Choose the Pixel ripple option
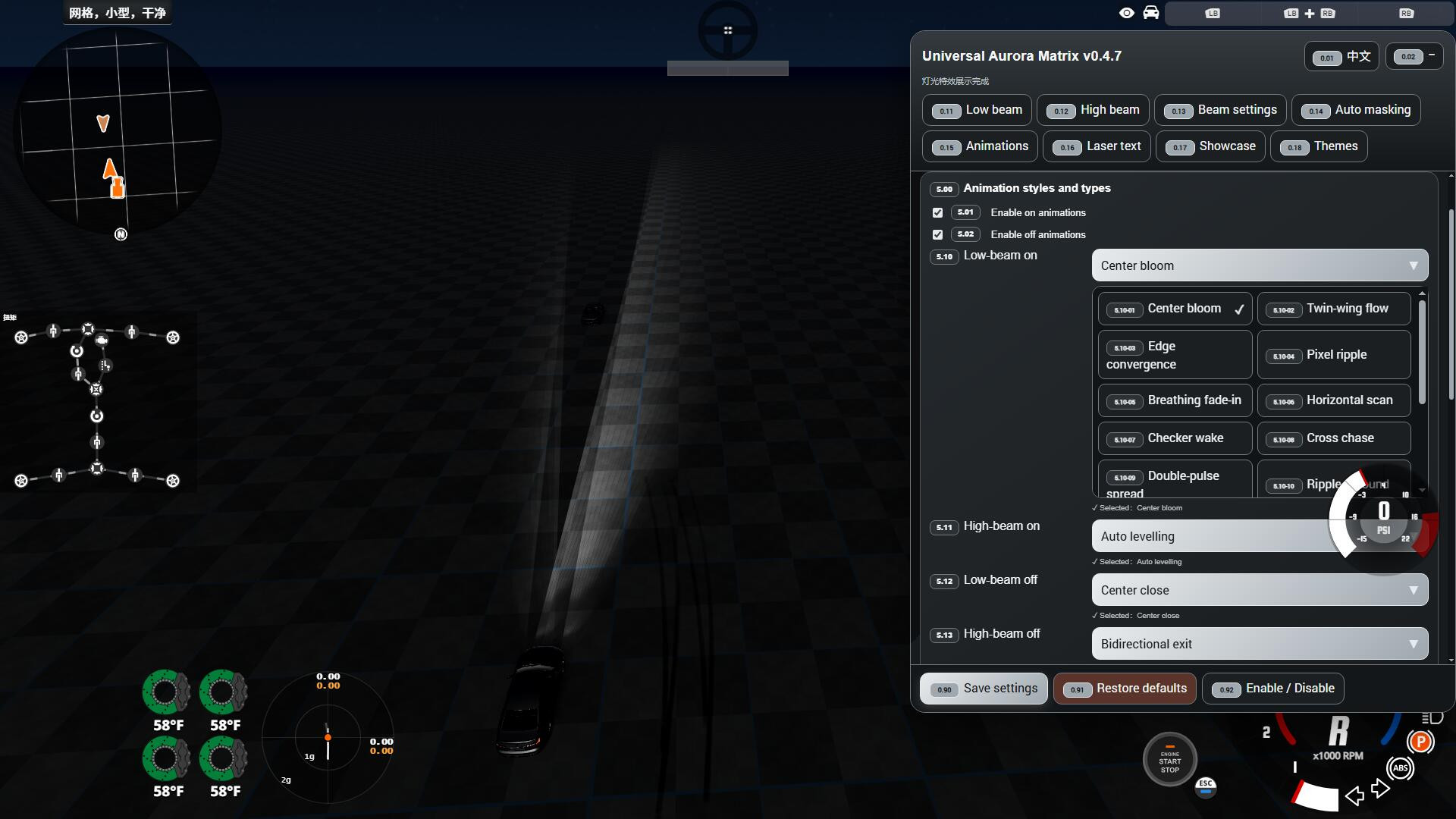 click(1334, 355)
